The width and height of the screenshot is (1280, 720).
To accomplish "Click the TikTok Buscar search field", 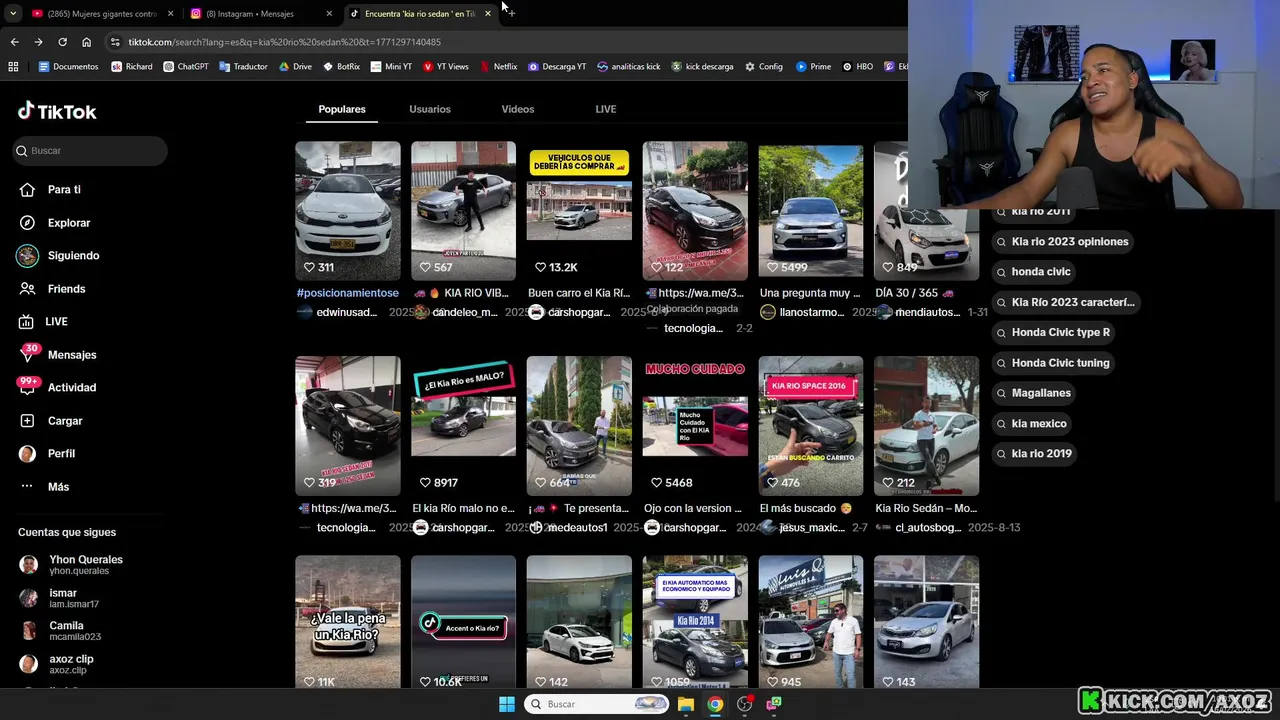I will (x=90, y=151).
